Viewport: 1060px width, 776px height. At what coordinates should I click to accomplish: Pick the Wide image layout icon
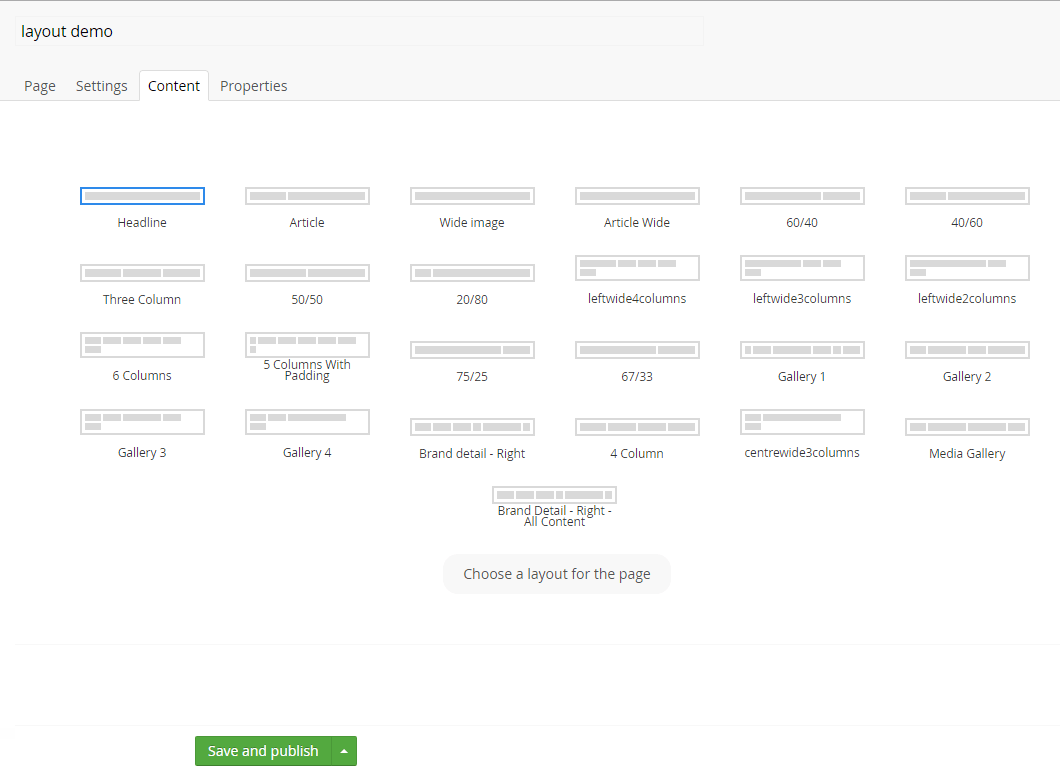[x=472, y=196]
